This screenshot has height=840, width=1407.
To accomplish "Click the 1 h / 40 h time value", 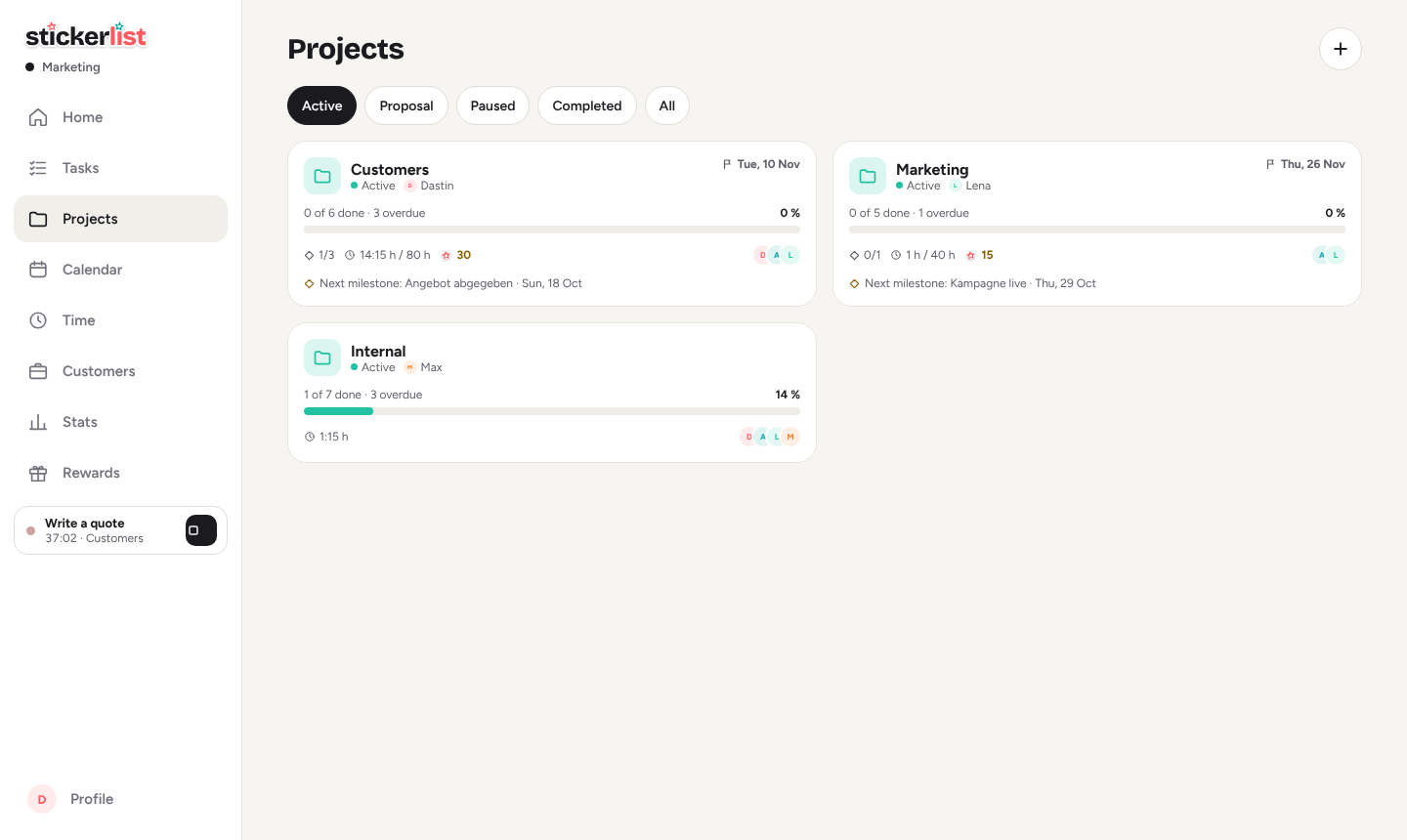I will coord(930,255).
